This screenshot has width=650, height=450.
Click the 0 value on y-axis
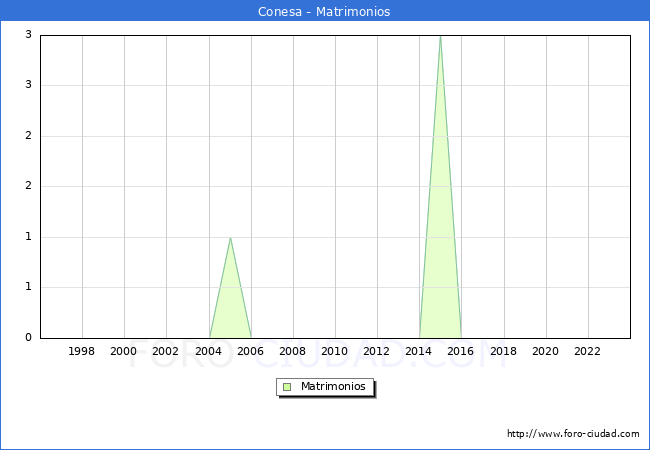tap(28, 337)
